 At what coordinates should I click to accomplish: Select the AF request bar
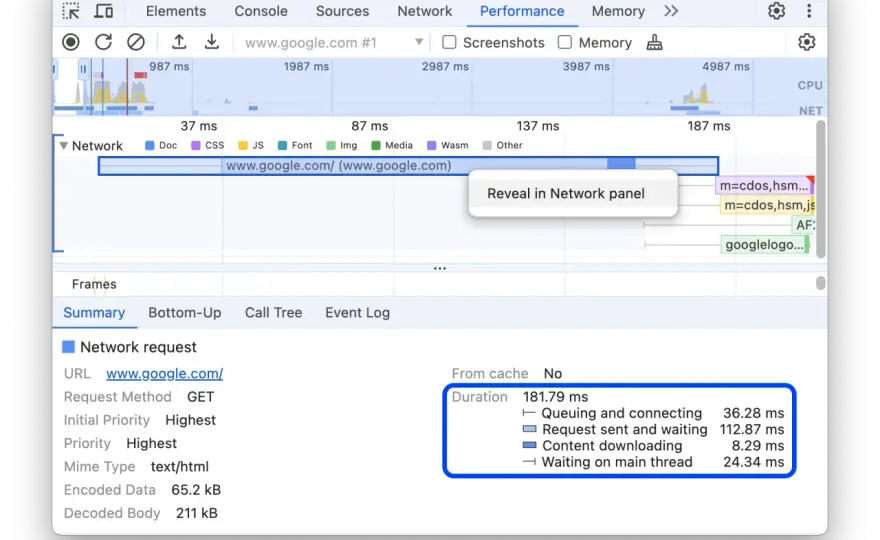(803, 225)
